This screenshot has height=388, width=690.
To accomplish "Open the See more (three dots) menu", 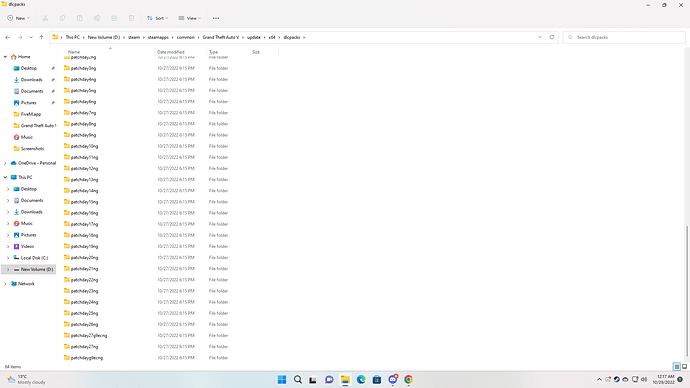I will [216, 18].
